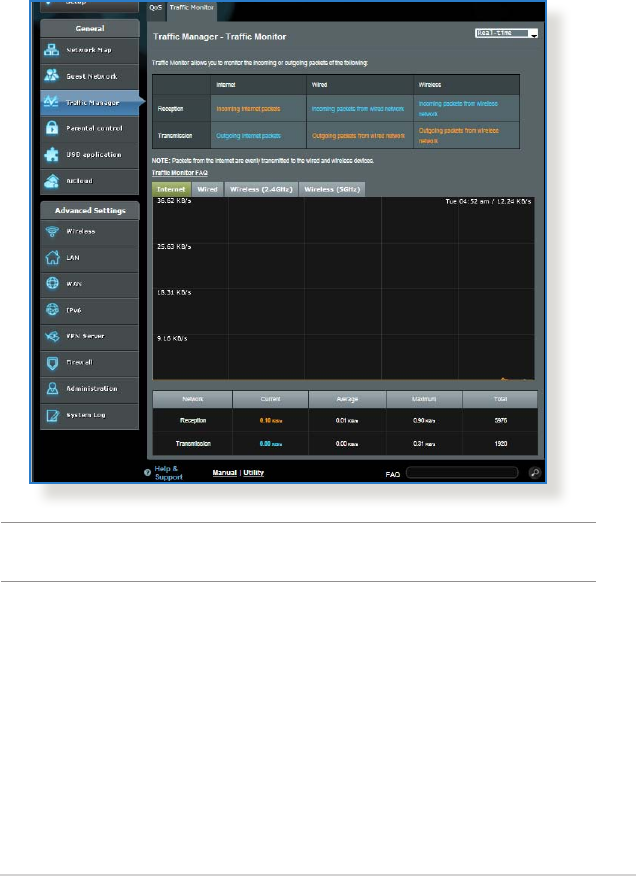Screen dimensions: 636x876
Task: Select the Internet graph tab
Action: click(171, 189)
